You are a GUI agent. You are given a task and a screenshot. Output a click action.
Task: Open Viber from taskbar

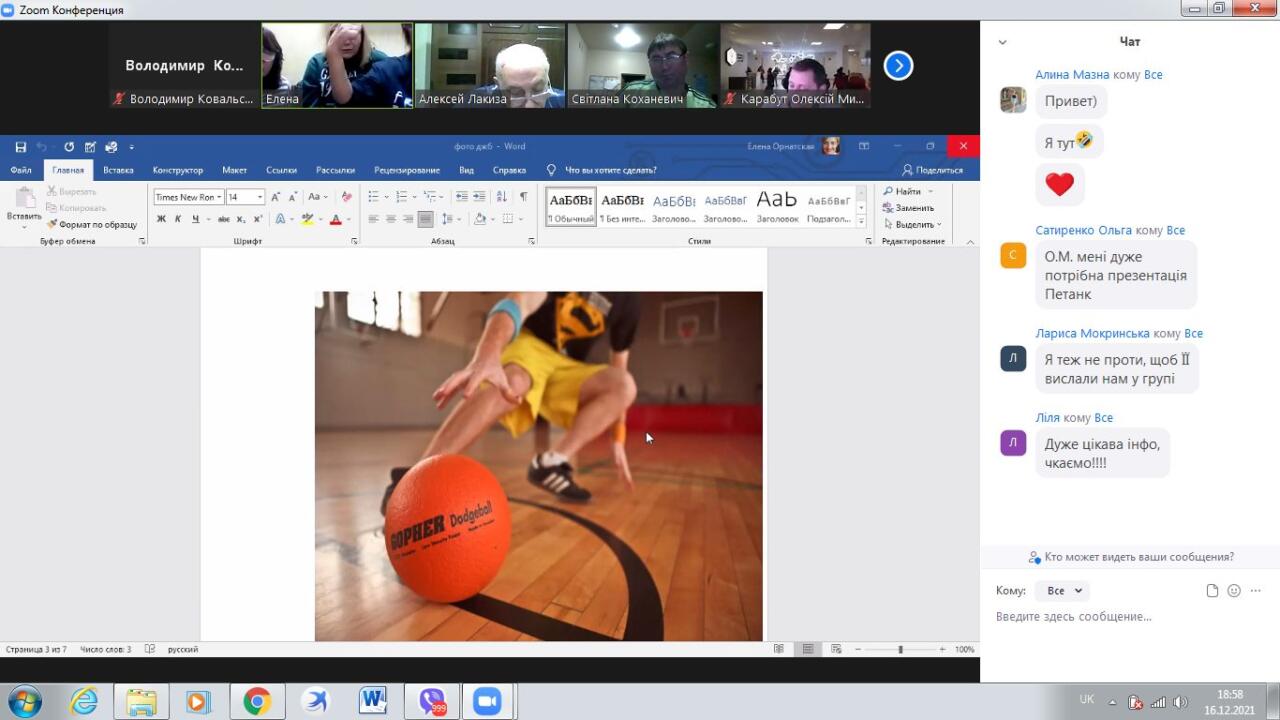[431, 702]
